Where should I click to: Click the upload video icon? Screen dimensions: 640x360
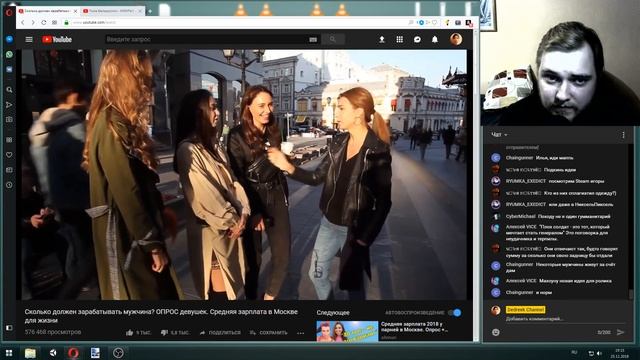click(x=382, y=39)
